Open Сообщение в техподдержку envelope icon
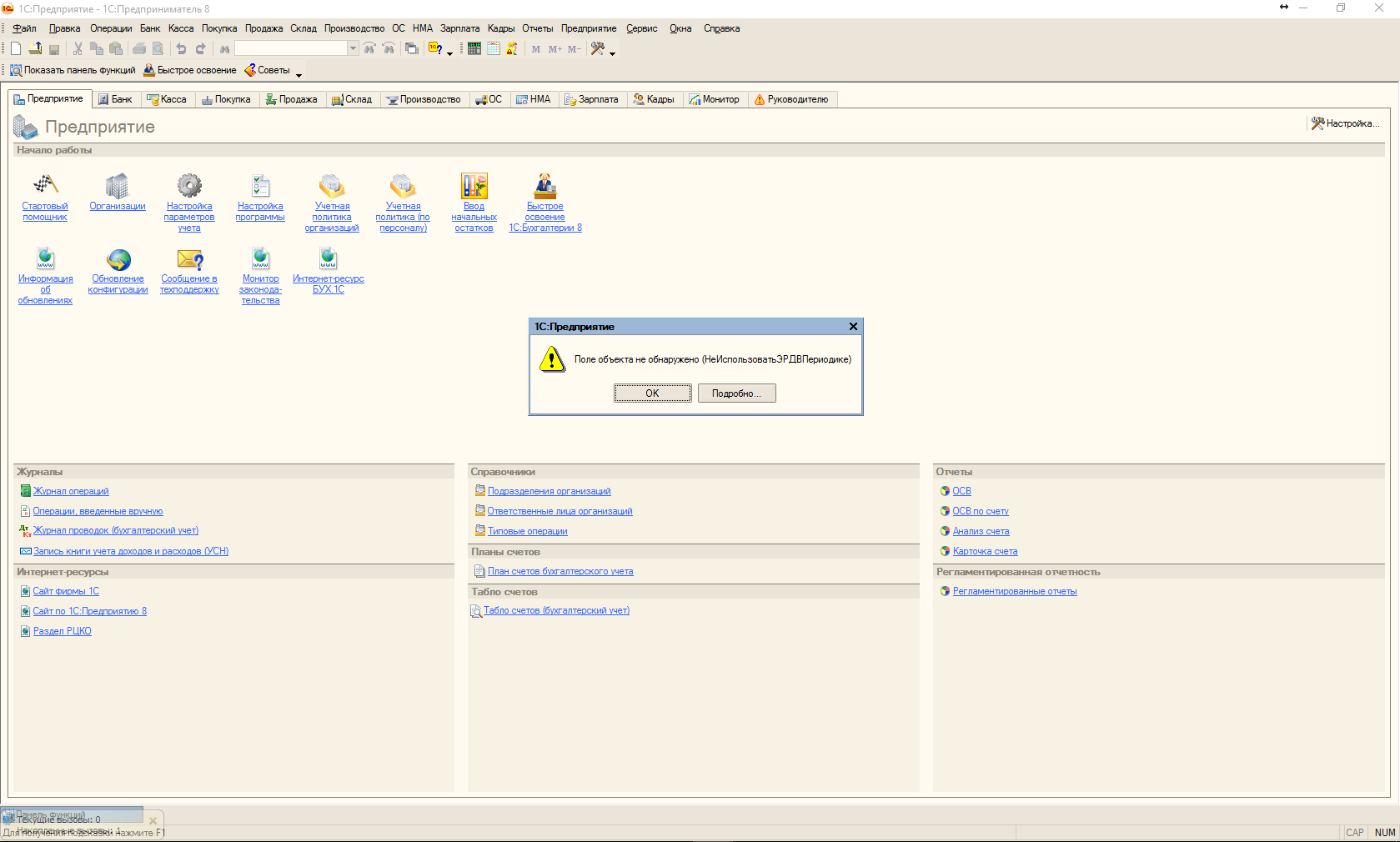1400x842 pixels. 190,258
